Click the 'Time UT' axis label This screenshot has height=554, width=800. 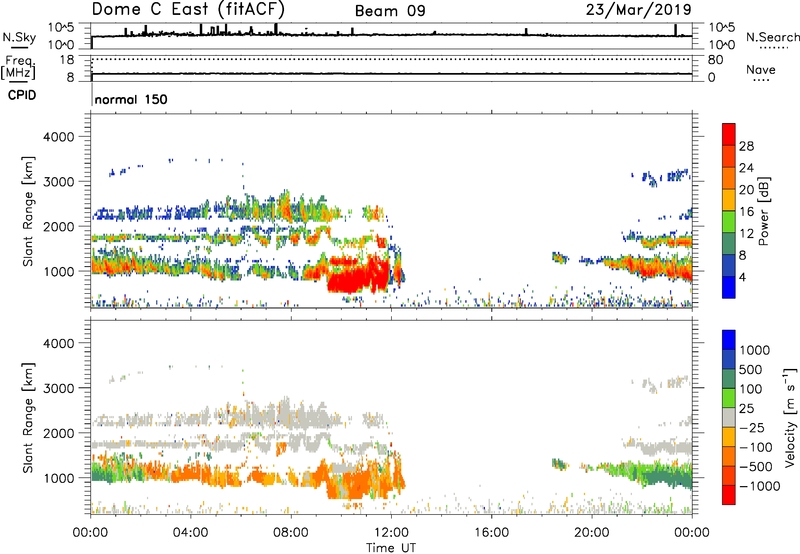391,548
